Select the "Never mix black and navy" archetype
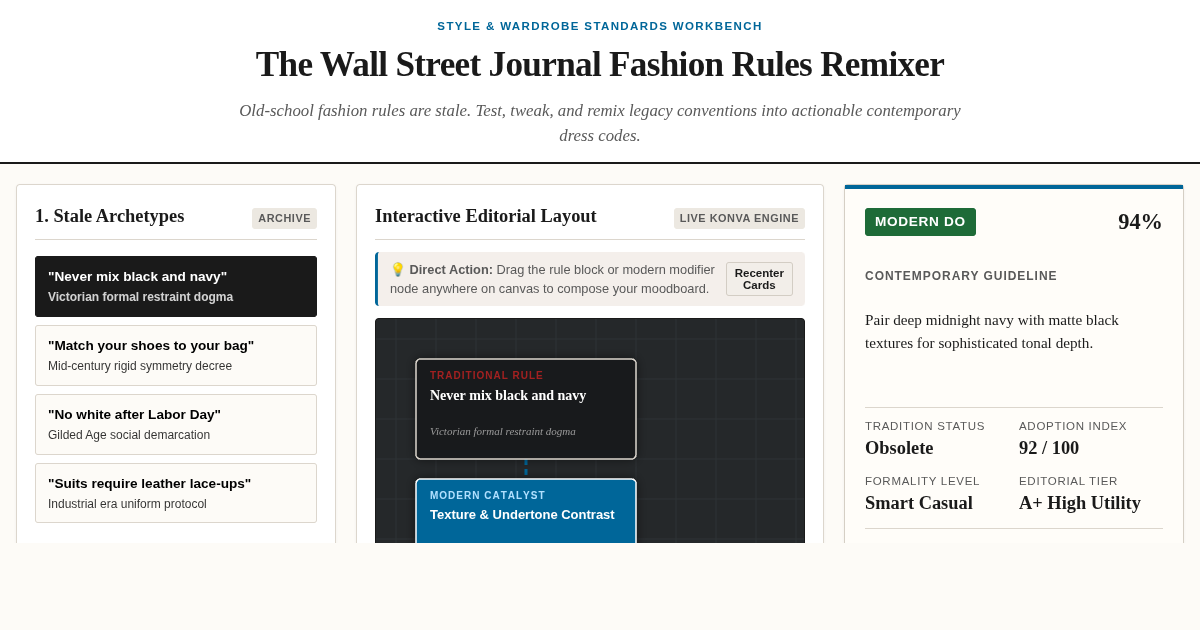The image size is (1200, 630). click(176, 286)
